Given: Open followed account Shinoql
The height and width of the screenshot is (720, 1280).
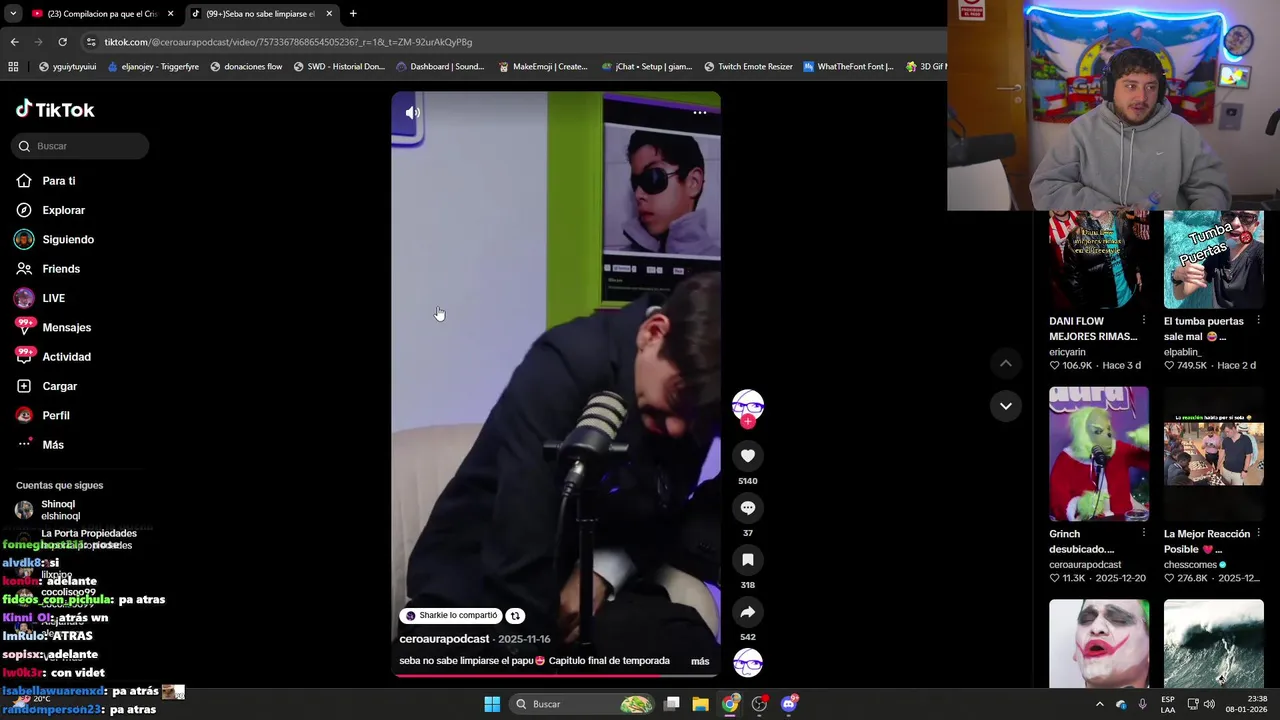Looking at the screenshot, I should [x=60, y=510].
